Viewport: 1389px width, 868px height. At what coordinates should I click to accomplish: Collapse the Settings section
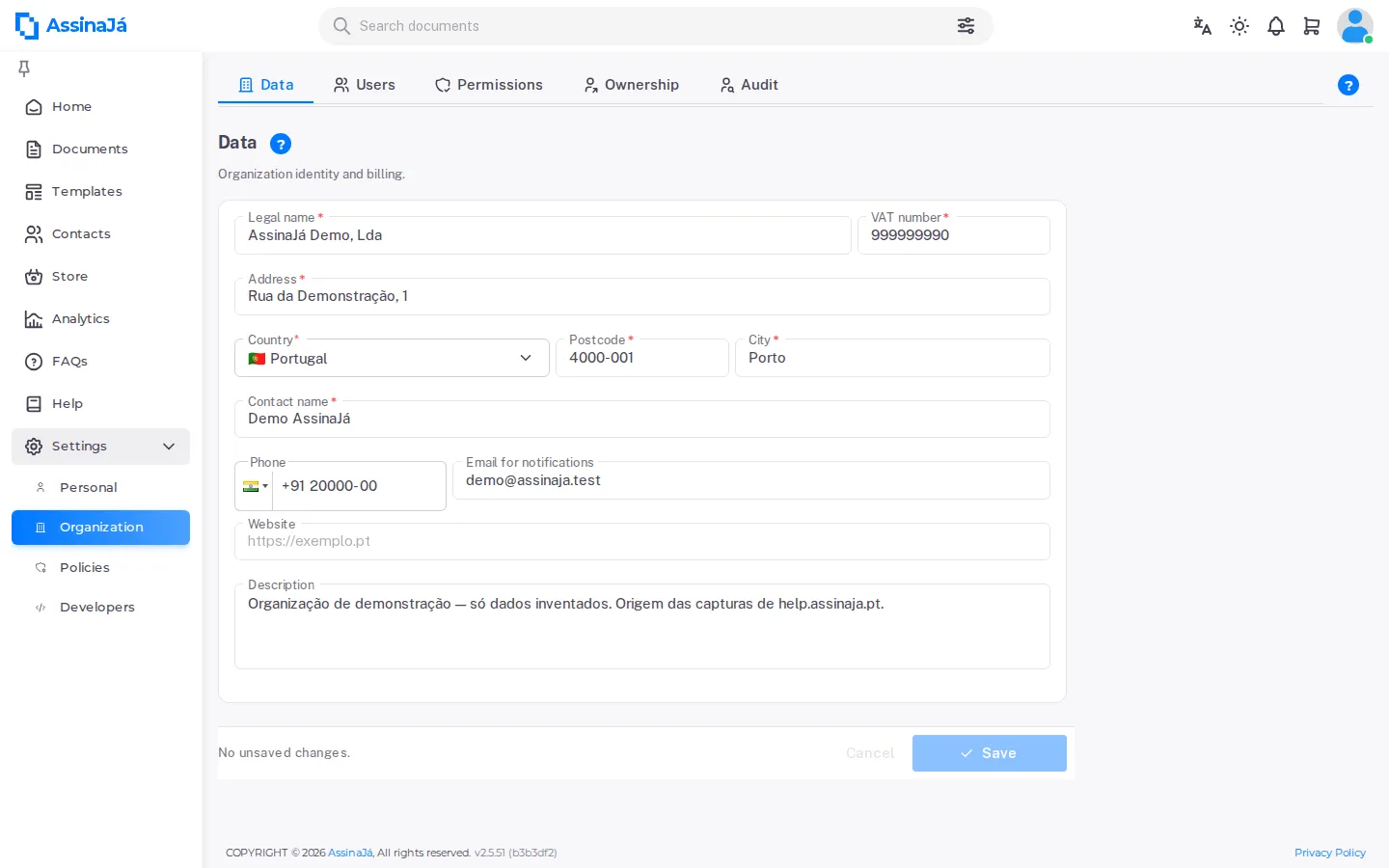[x=100, y=447]
